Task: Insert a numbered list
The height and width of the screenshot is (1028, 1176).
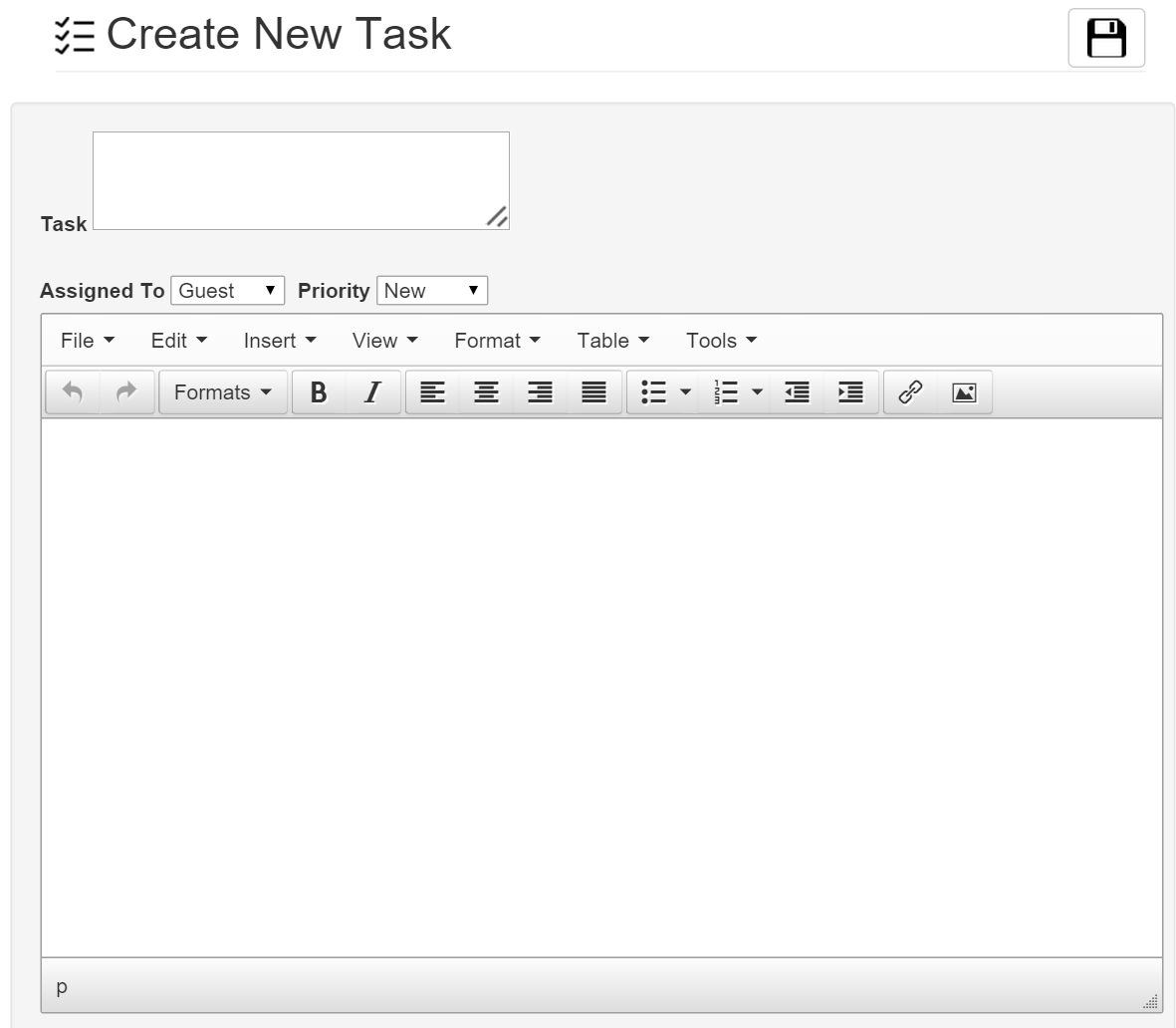Action: (x=726, y=391)
